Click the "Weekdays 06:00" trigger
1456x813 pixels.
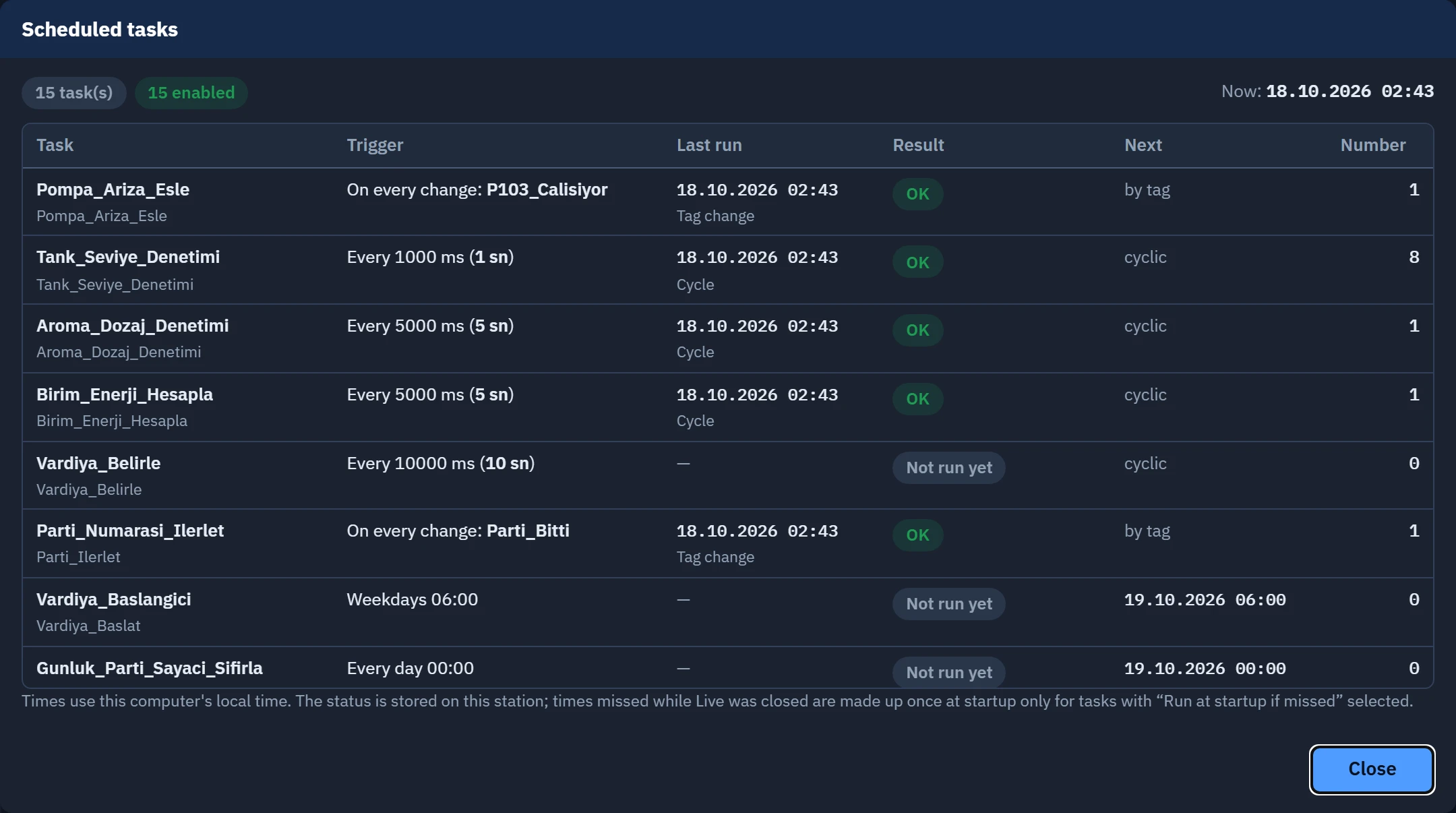click(x=413, y=599)
